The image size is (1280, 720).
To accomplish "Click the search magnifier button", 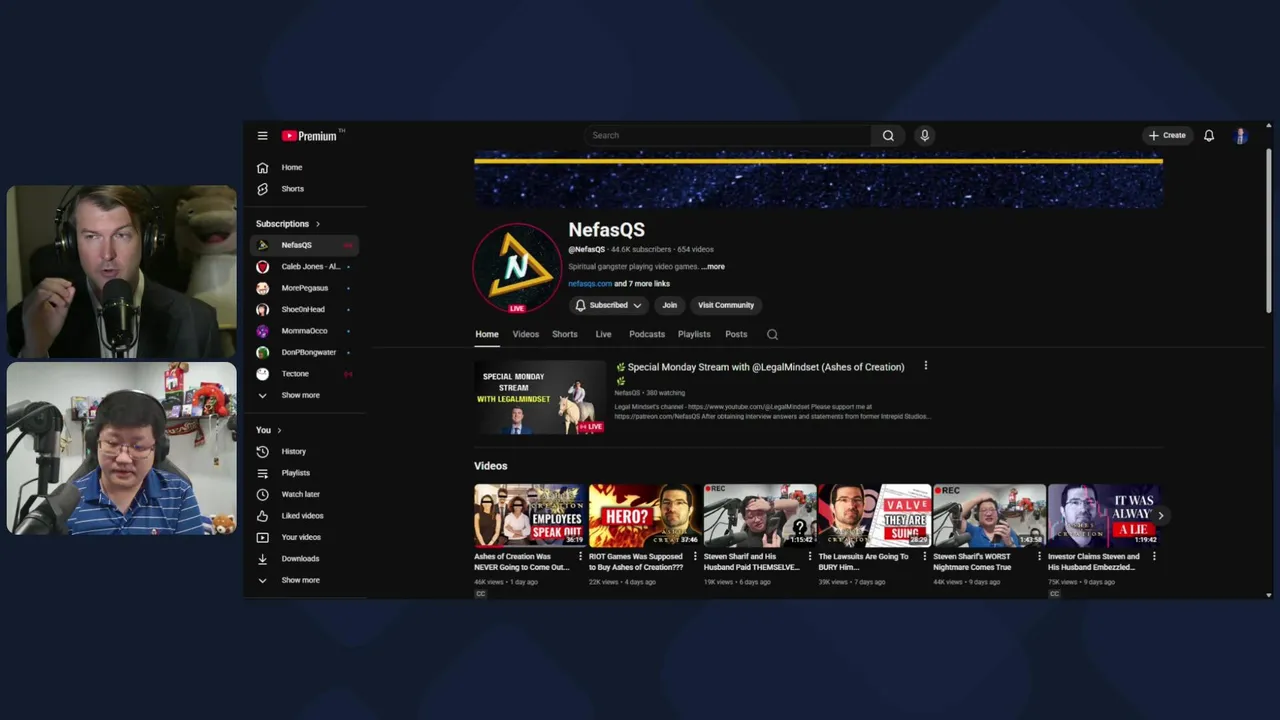I will pyautogui.click(x=888, y=135).
